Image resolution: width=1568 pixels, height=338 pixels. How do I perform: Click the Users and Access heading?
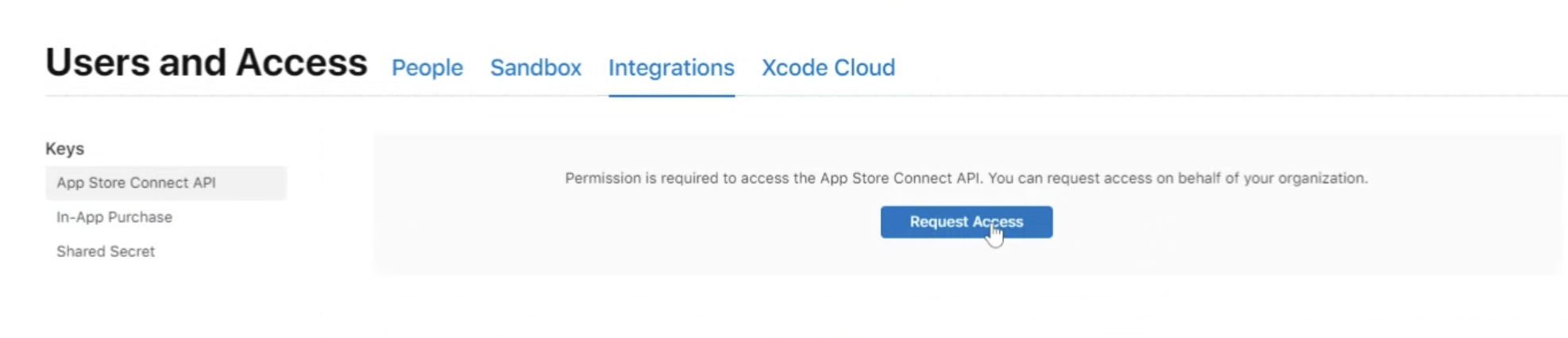pos(207,62)
